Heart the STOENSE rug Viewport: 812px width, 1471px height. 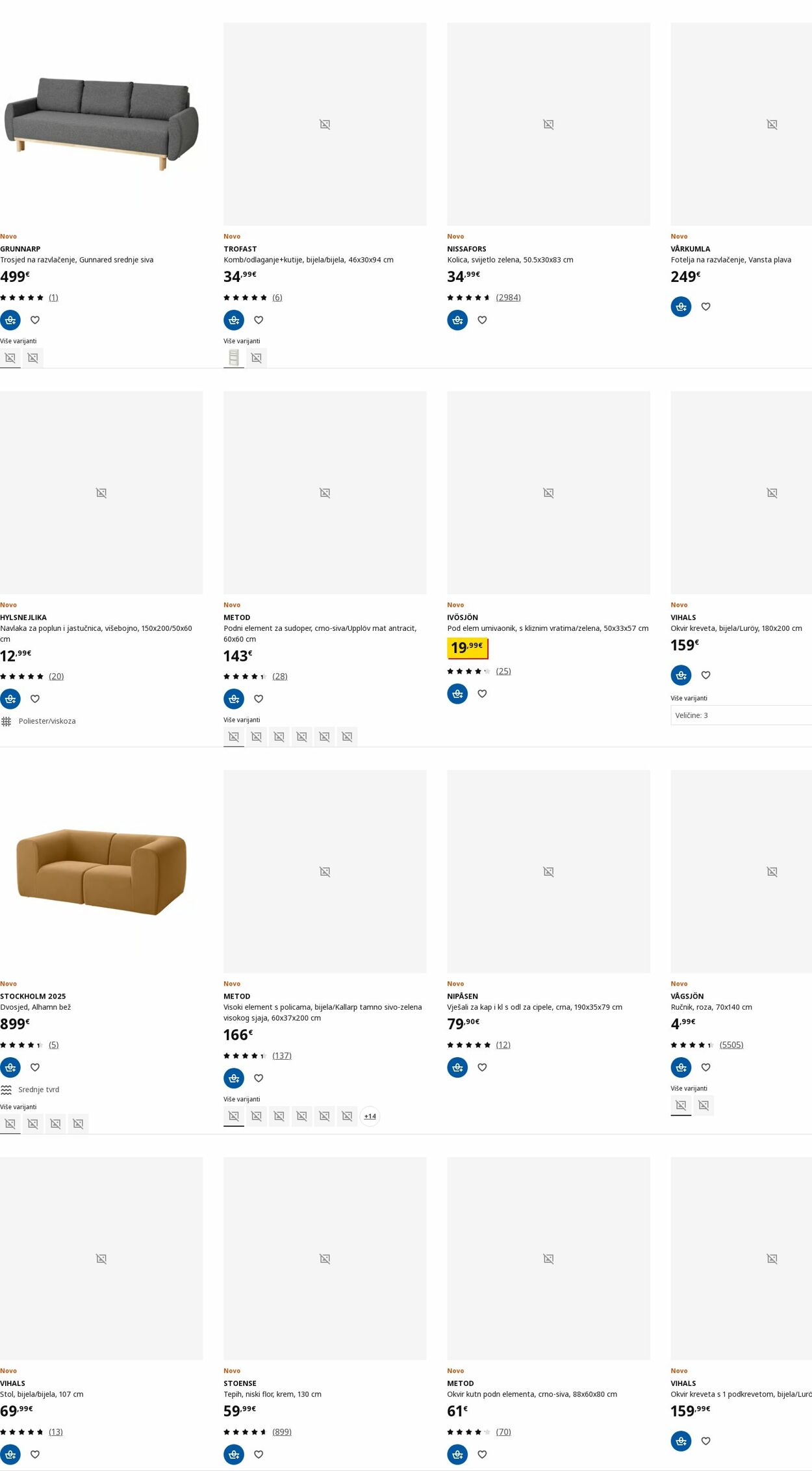click(x=259, y=1454)
